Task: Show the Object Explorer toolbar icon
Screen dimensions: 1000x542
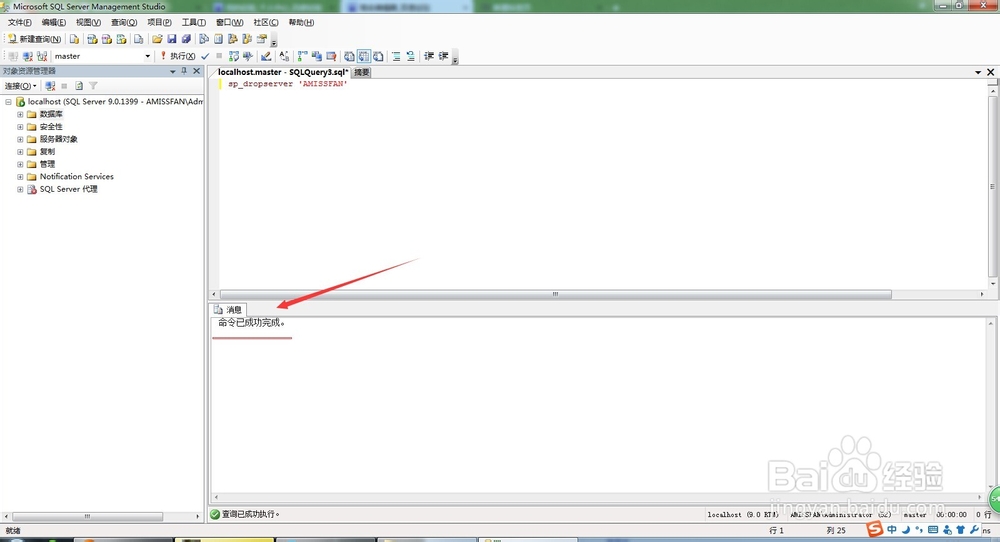Action: point(233,39)
